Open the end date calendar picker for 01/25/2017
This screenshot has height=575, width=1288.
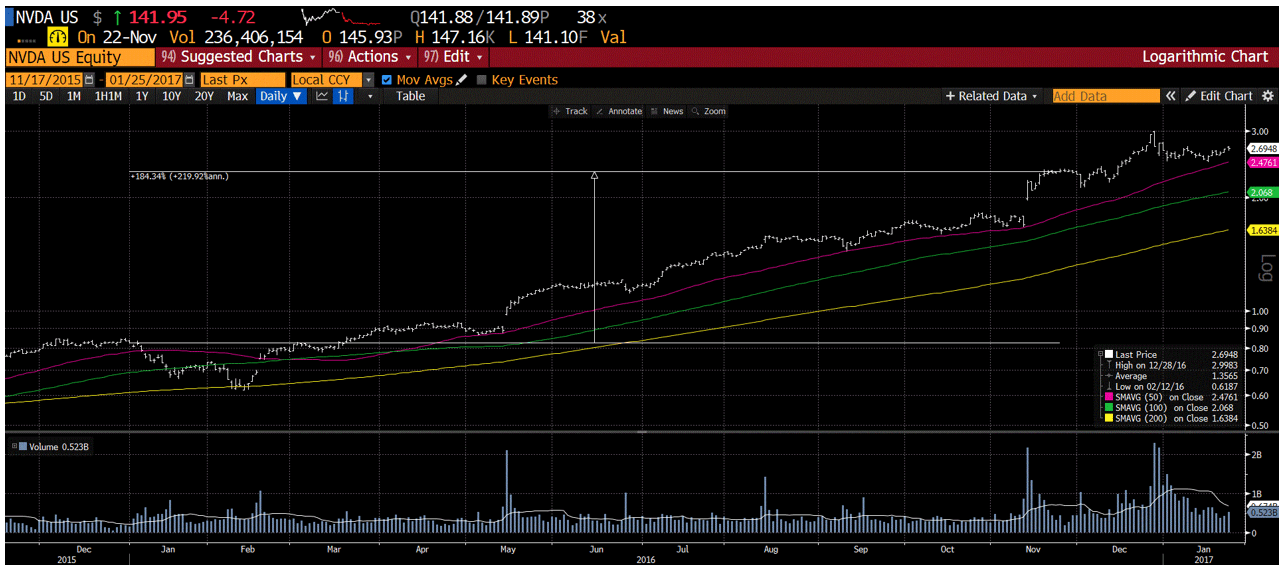pos(189,80)
